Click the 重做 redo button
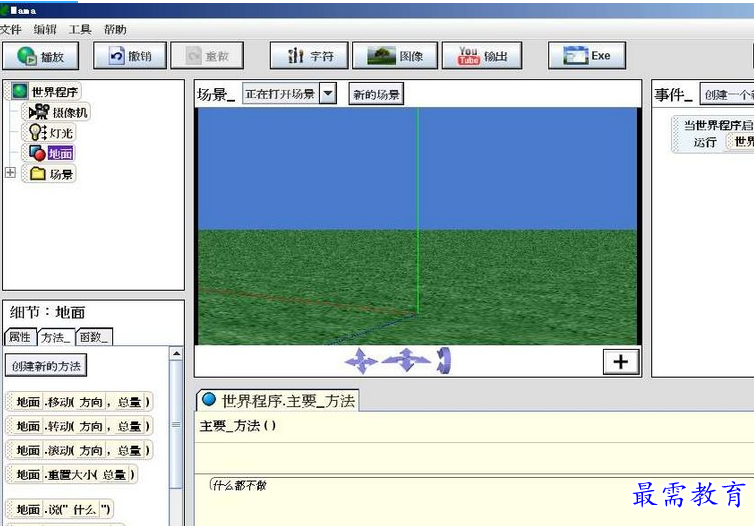 [x=207, y=56]
